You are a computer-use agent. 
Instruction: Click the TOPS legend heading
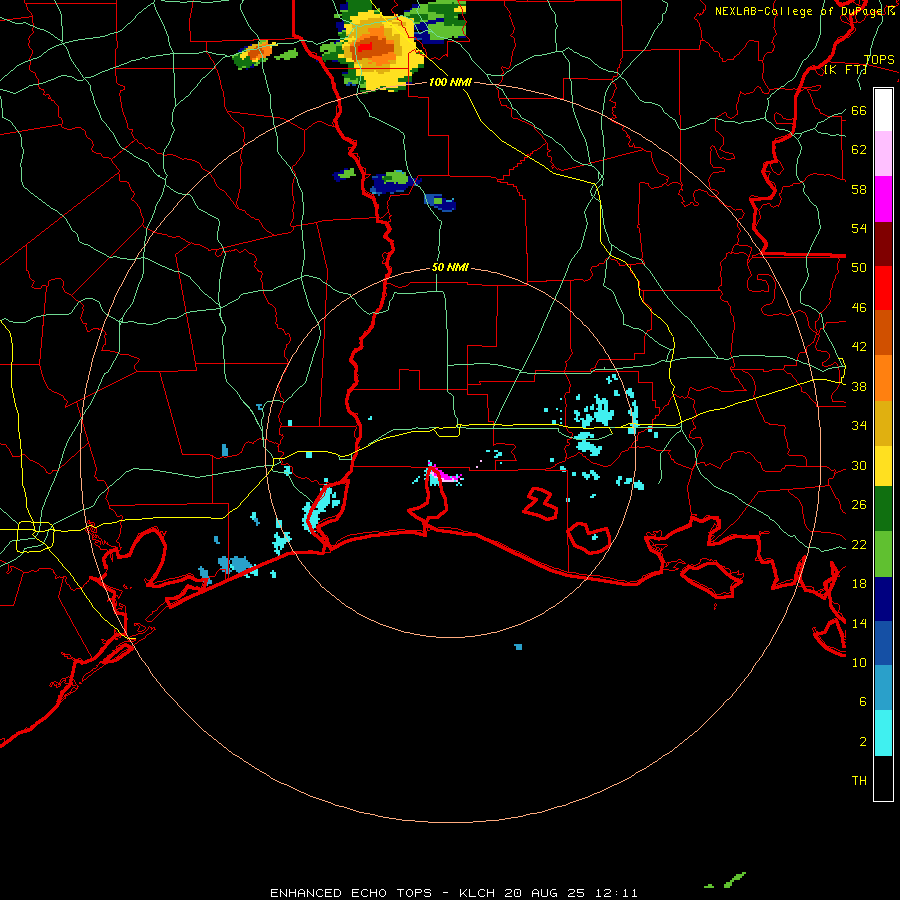click(879, 60)
